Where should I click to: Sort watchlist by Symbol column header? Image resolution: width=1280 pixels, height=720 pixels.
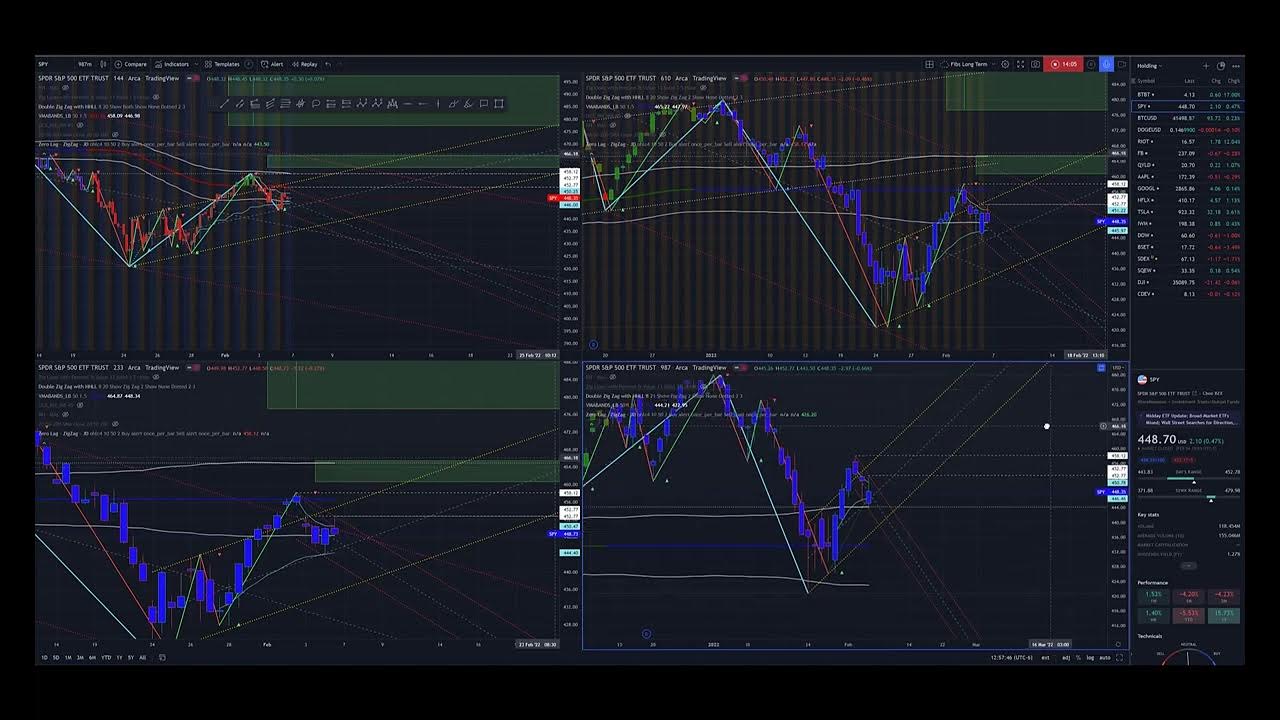tap(1146, 81)
